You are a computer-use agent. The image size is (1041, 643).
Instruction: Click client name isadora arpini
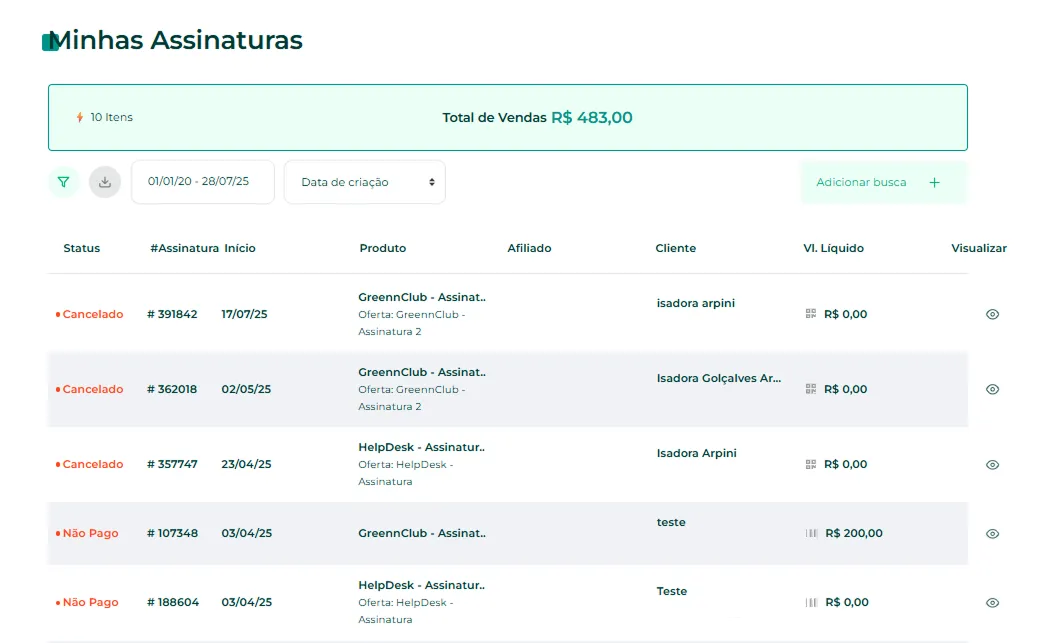[x=696, y=303]
